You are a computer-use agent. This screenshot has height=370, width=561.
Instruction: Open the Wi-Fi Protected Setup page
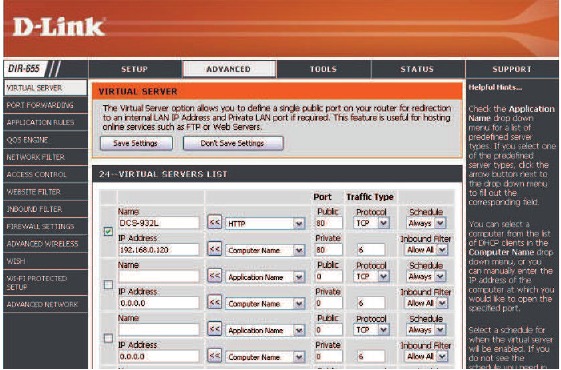pyautogui.click(x=45, y=283)
